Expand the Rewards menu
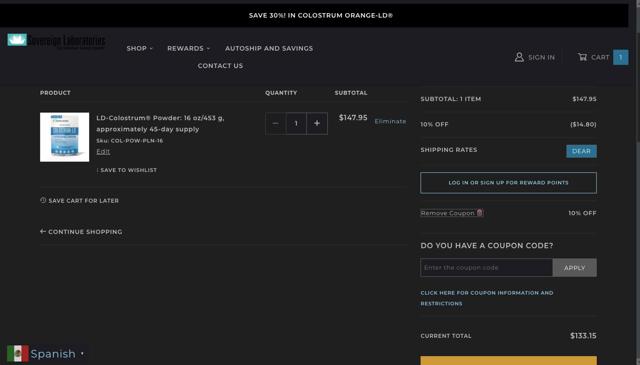 pyautogui.click(x=189, y=48)
